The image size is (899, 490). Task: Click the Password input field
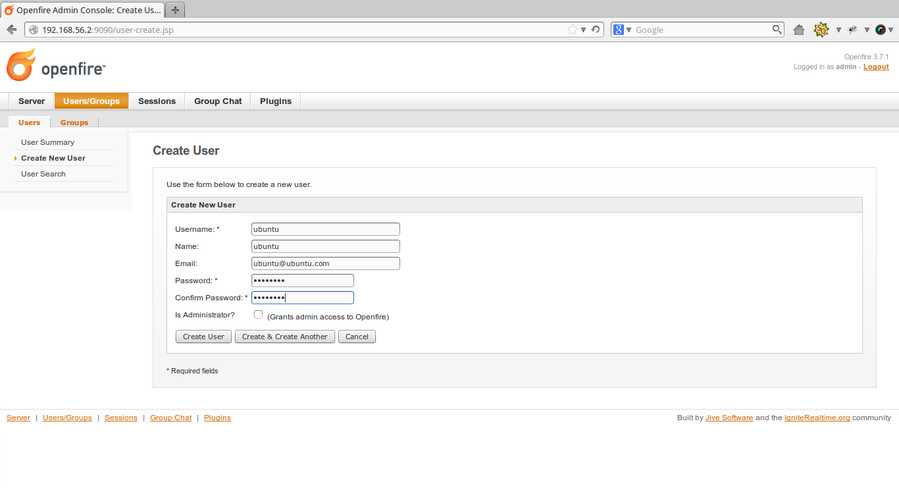tap(302, 280)
